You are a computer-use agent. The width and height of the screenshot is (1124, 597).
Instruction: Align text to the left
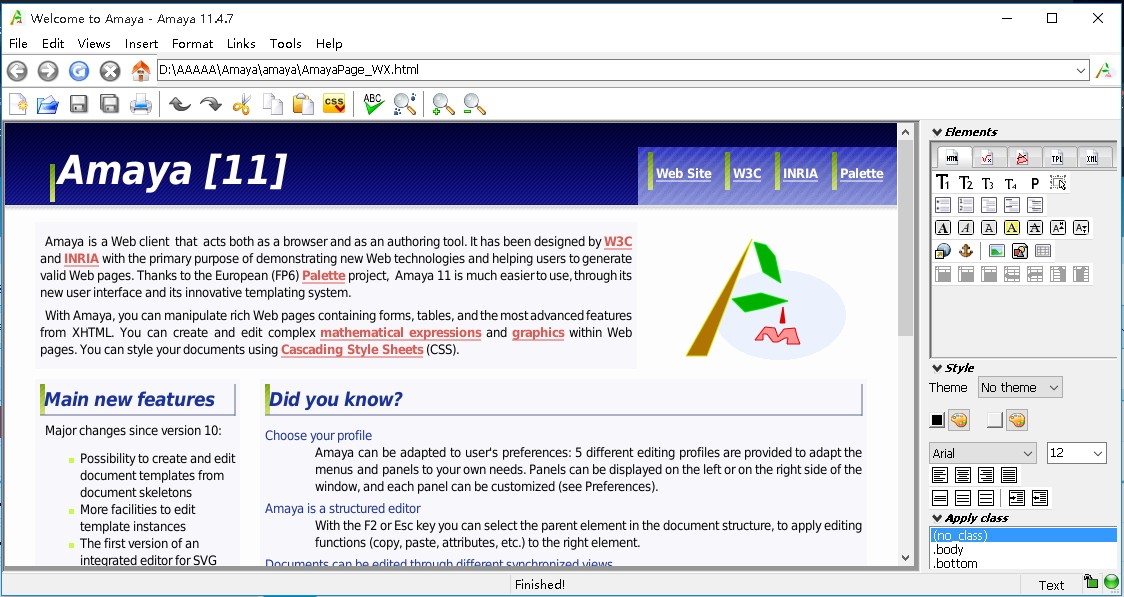tap(939, 475)
